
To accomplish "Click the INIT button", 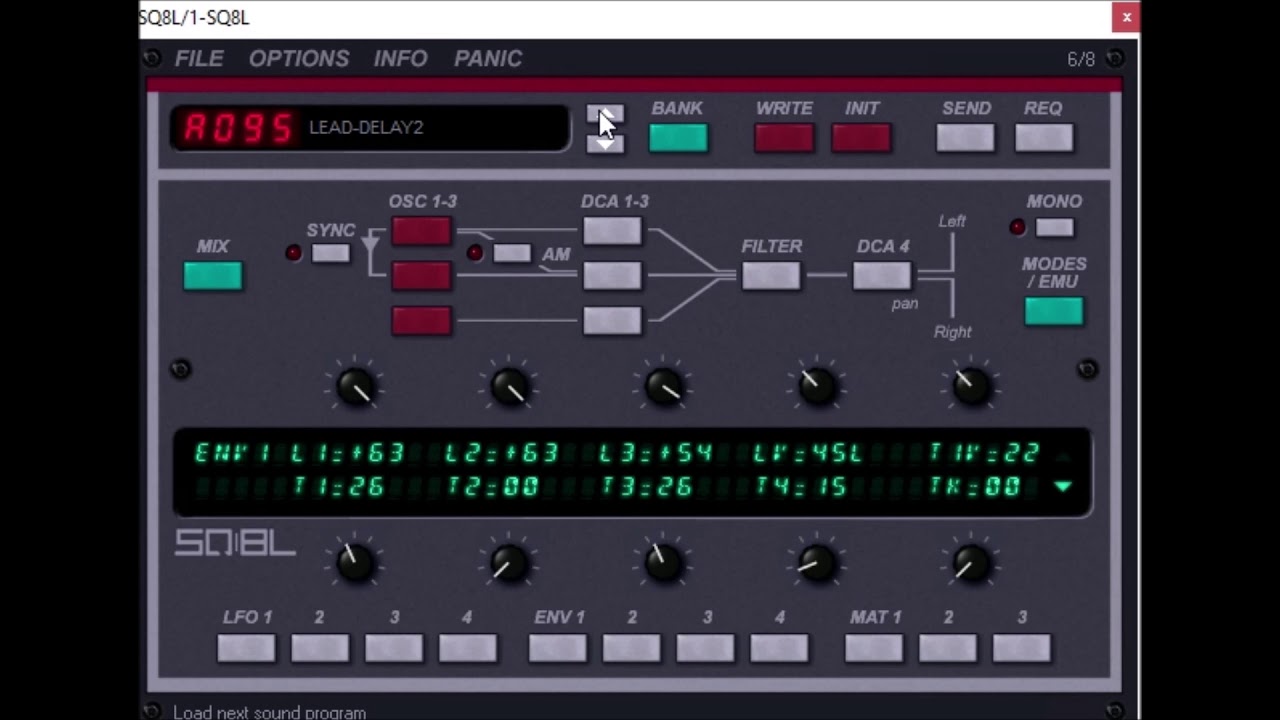I will (861, 138).
